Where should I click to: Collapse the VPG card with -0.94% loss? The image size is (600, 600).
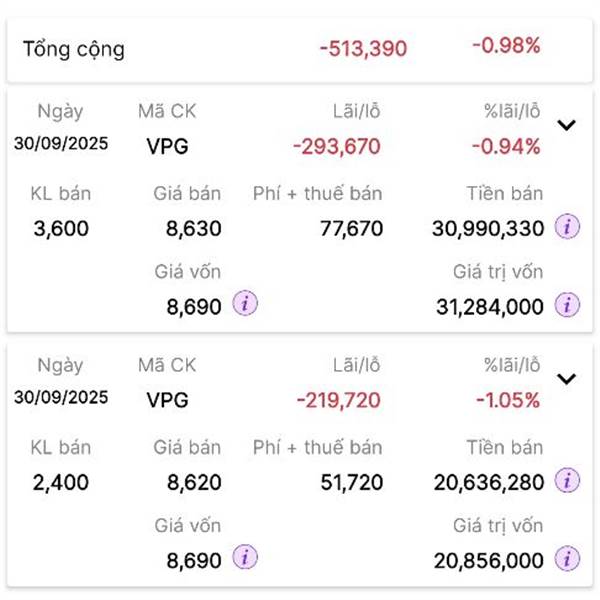click(566, 126)
